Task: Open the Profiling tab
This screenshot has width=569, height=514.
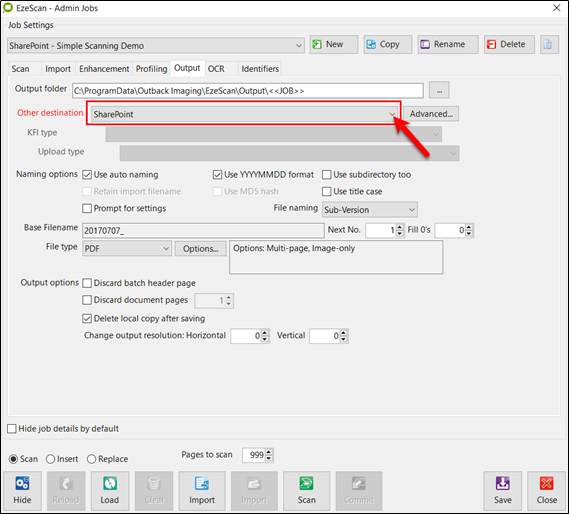Action: click(x=151, y=69)
